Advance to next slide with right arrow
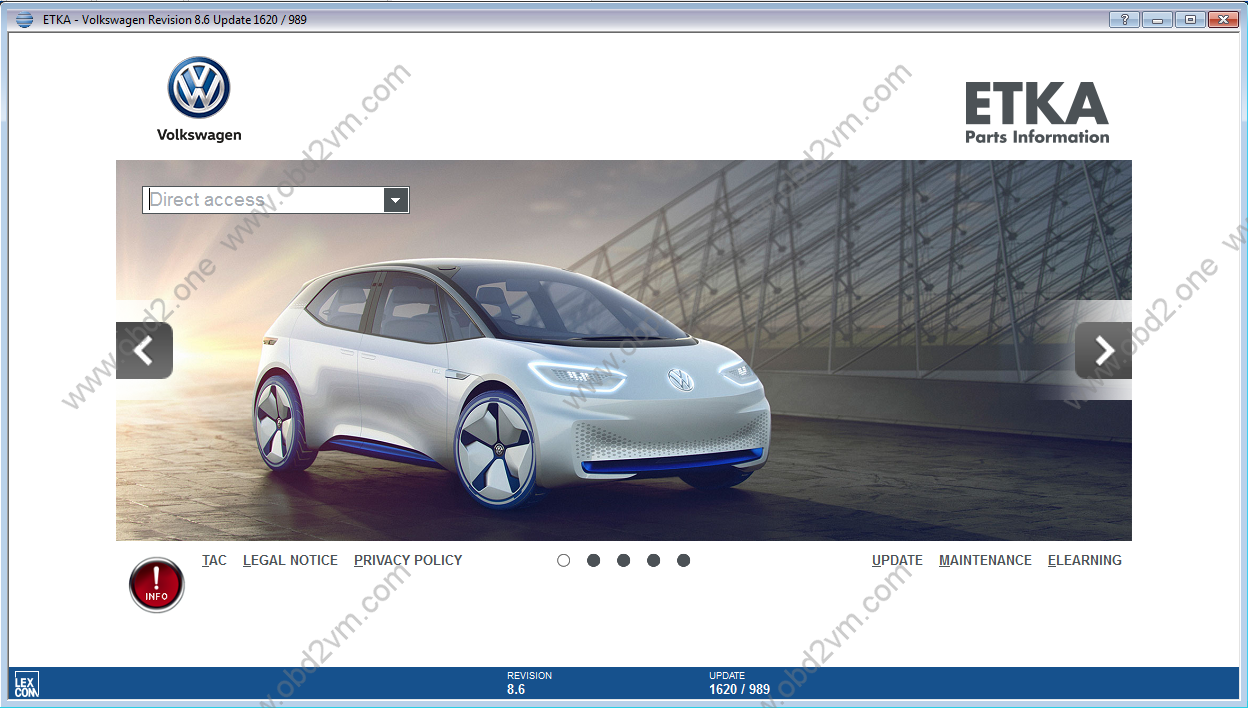 [x=1103, y=350]
